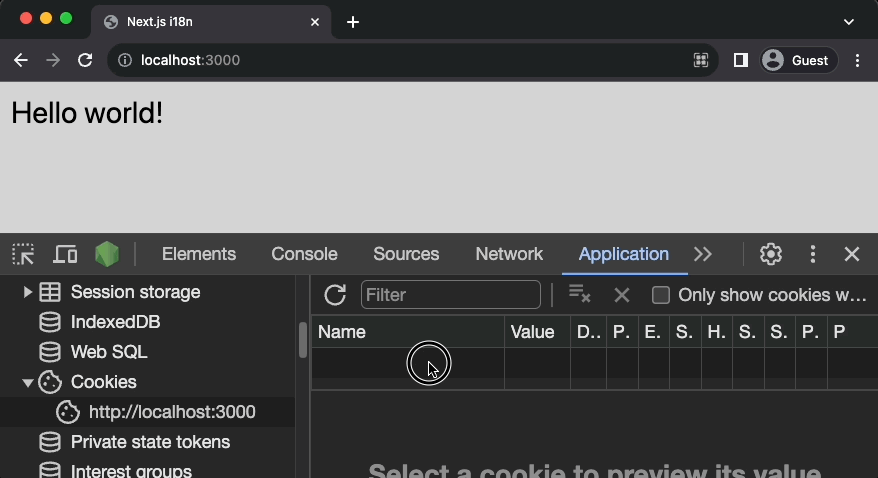
Task: Open DevTools settings gear
Action: pos(770,254)
